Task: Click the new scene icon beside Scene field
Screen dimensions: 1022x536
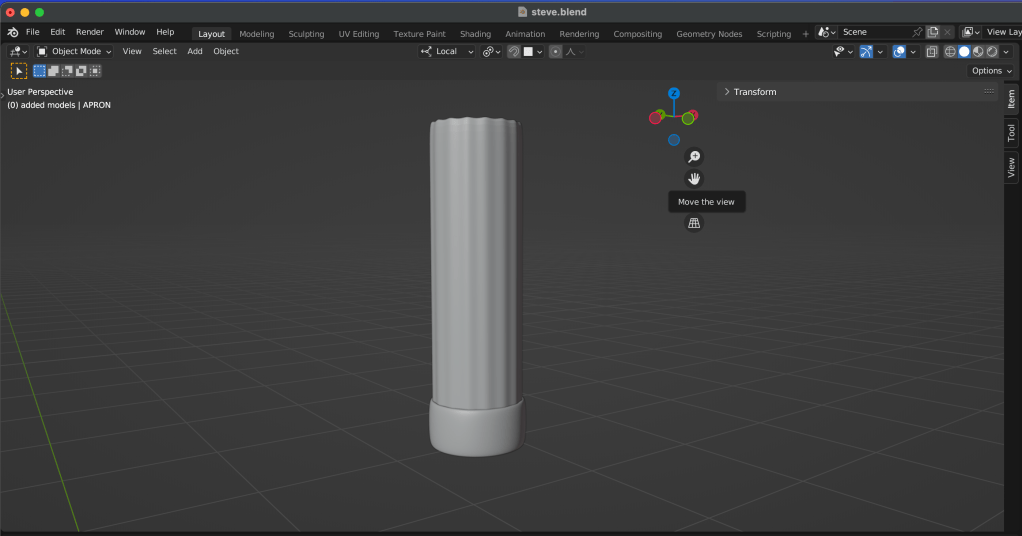Action: coord(932,33)
